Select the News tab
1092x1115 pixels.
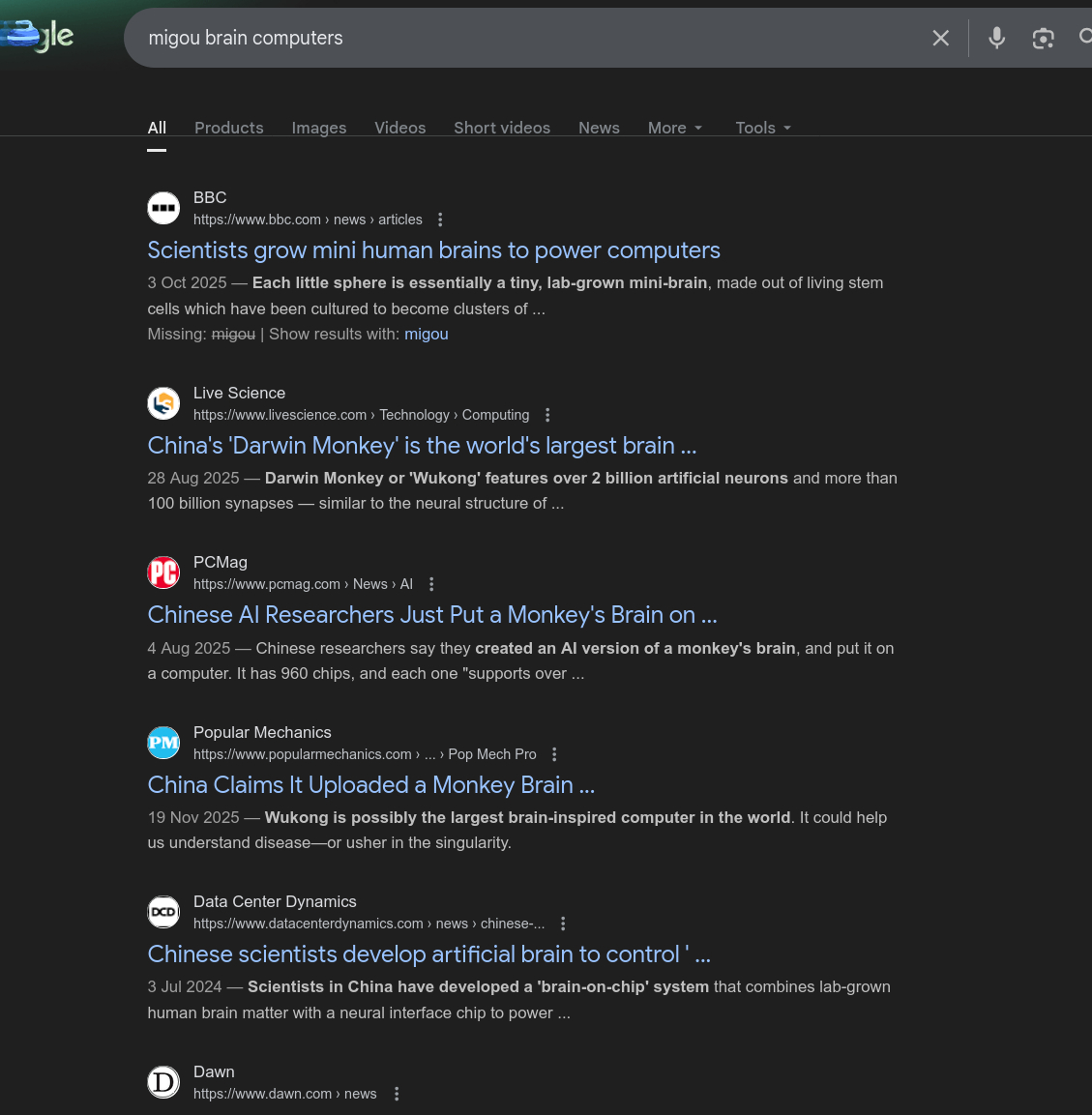click(599, 128)
